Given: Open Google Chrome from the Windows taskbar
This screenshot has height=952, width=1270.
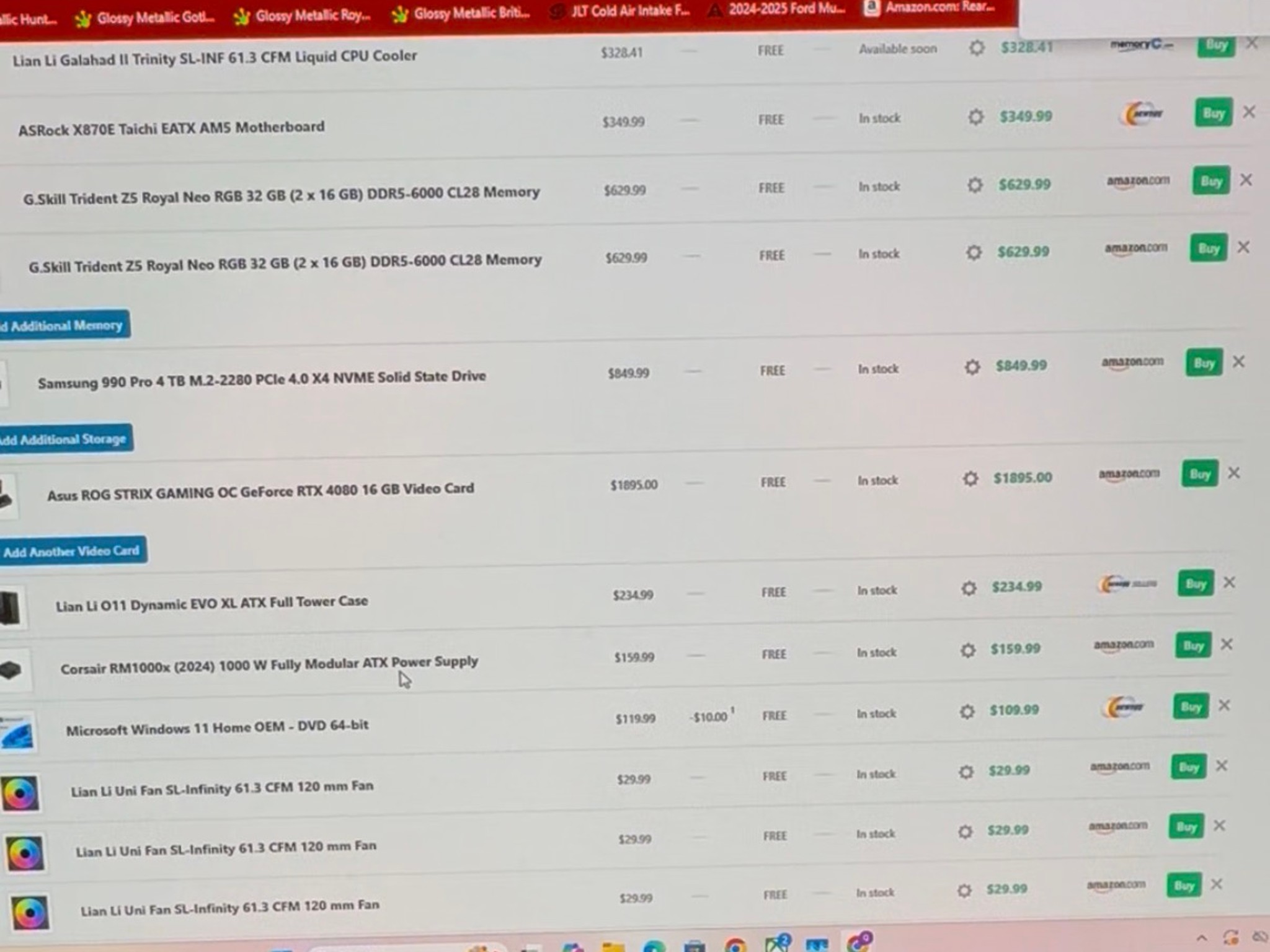Looking at the screenshot, I should pos(735,945).
